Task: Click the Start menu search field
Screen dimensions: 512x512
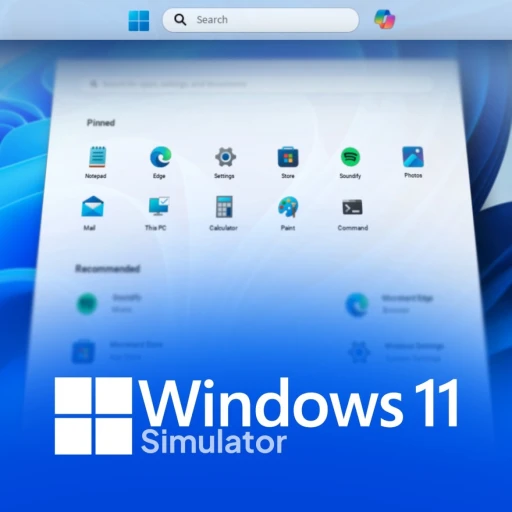Action: click(257, 83)
